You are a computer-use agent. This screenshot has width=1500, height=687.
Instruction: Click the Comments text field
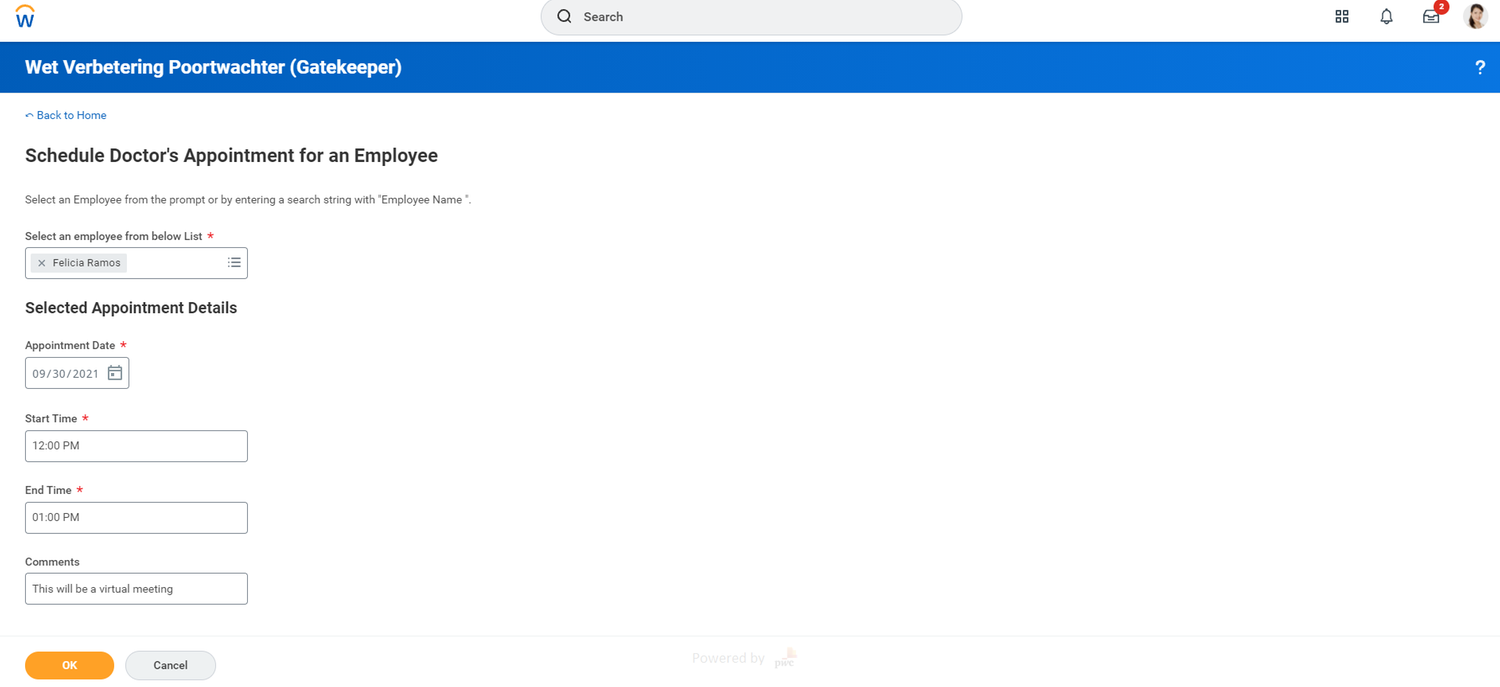tap(135, 588)
